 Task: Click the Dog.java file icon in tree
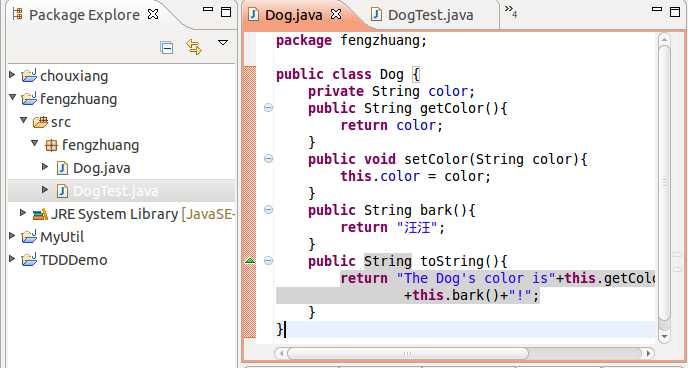tap(63, 168)
